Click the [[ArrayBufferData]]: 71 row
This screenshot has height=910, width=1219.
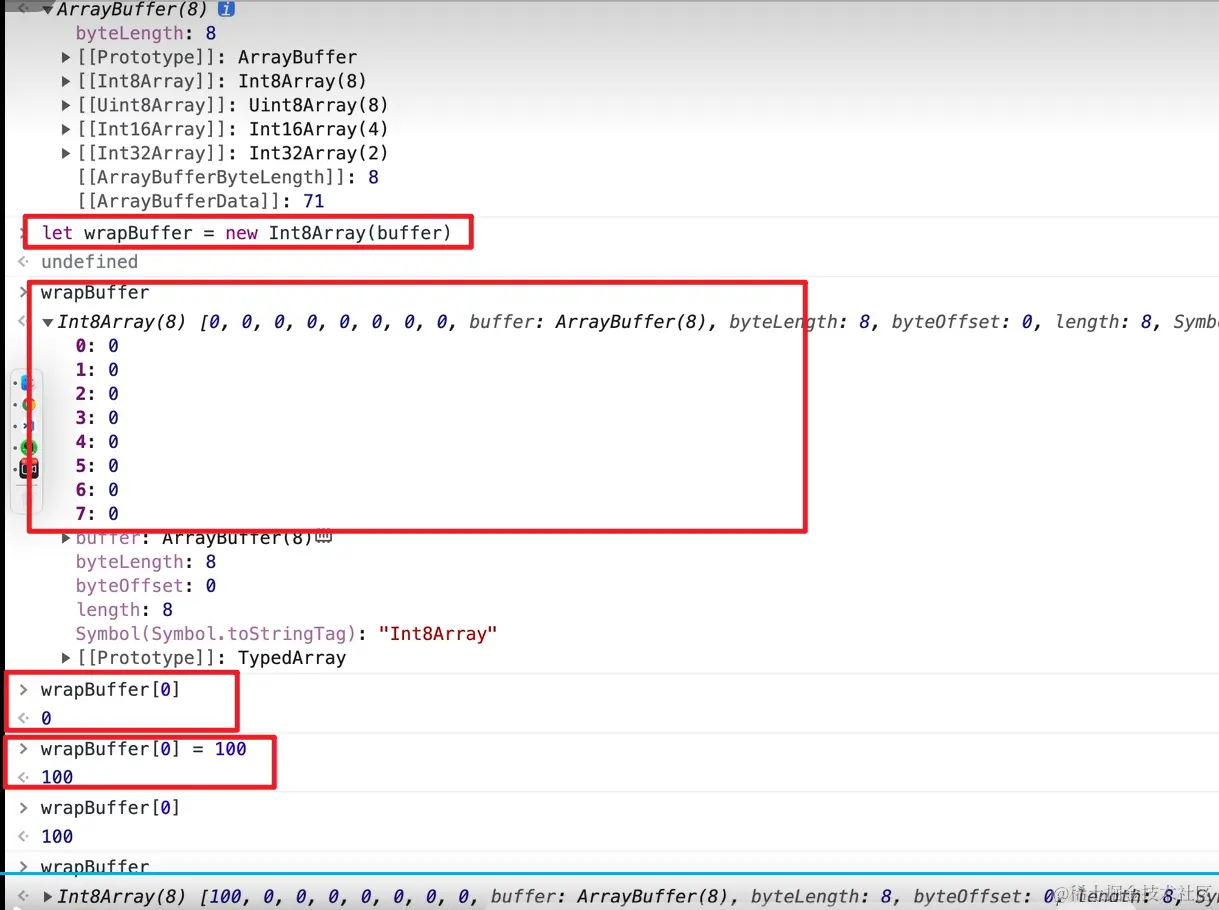click(201, 201)
